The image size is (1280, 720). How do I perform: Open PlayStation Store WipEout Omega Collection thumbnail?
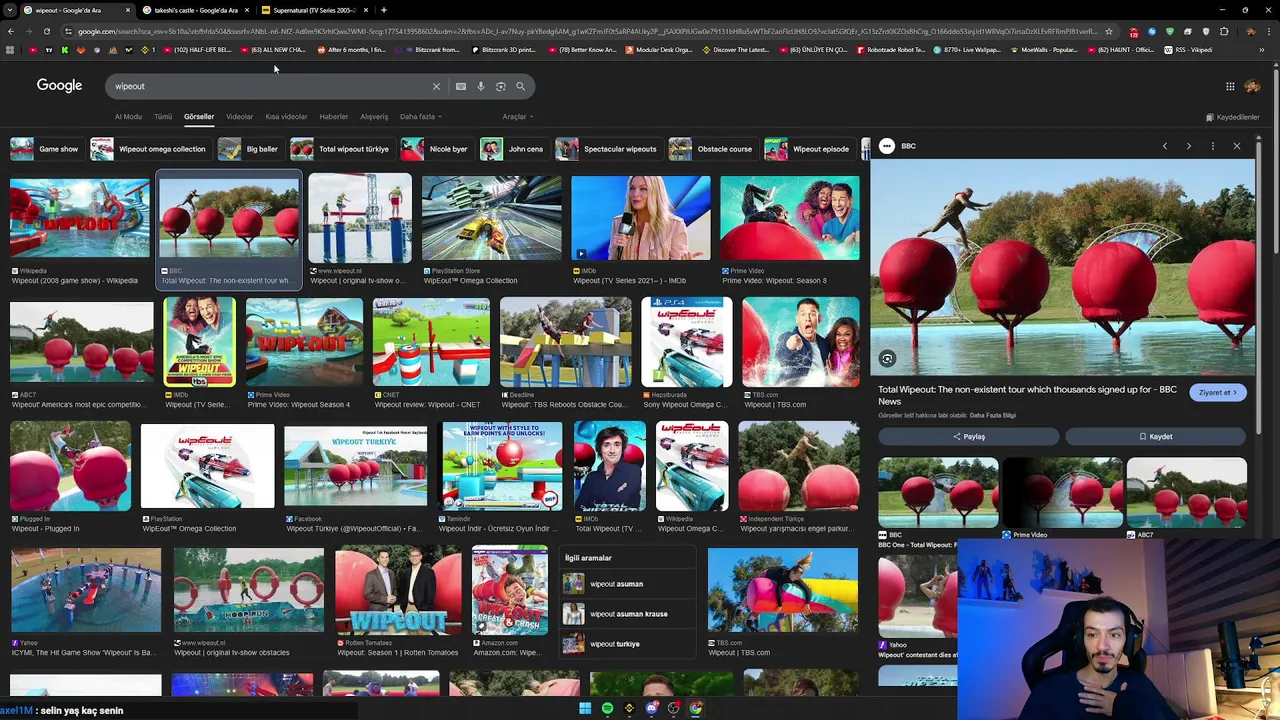[491, 218]
